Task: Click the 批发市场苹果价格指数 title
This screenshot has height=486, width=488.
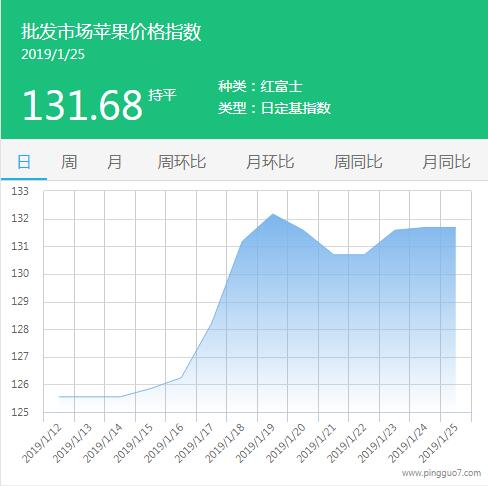Action: pos(111,32)
